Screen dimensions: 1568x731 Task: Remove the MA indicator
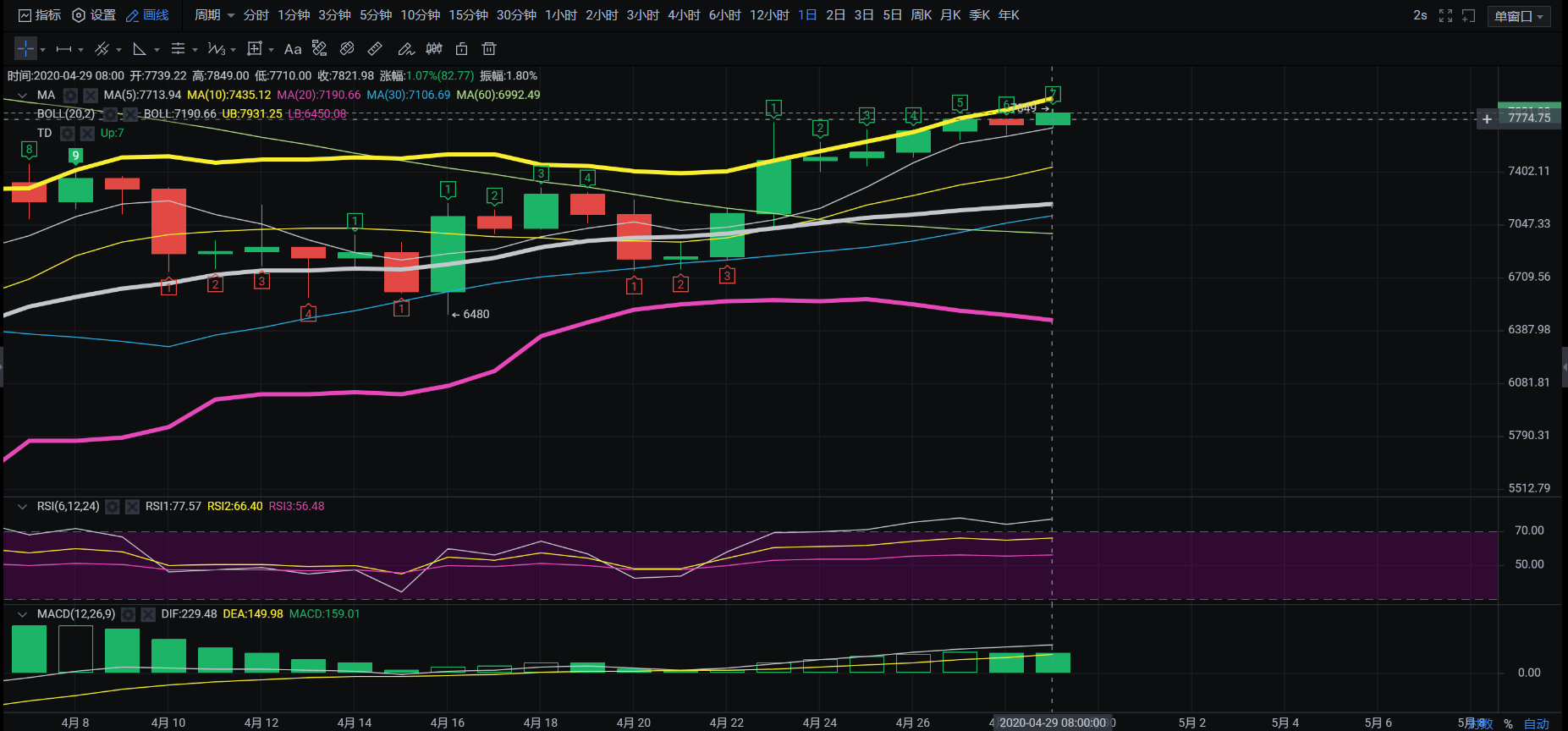(91, 96)
